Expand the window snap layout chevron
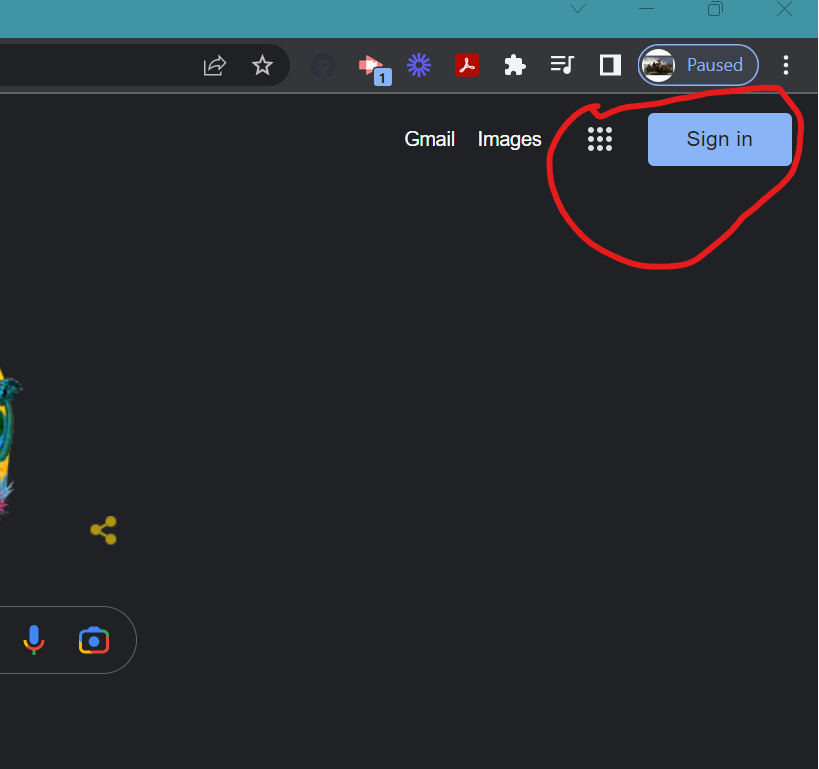 tap(577, 9)
